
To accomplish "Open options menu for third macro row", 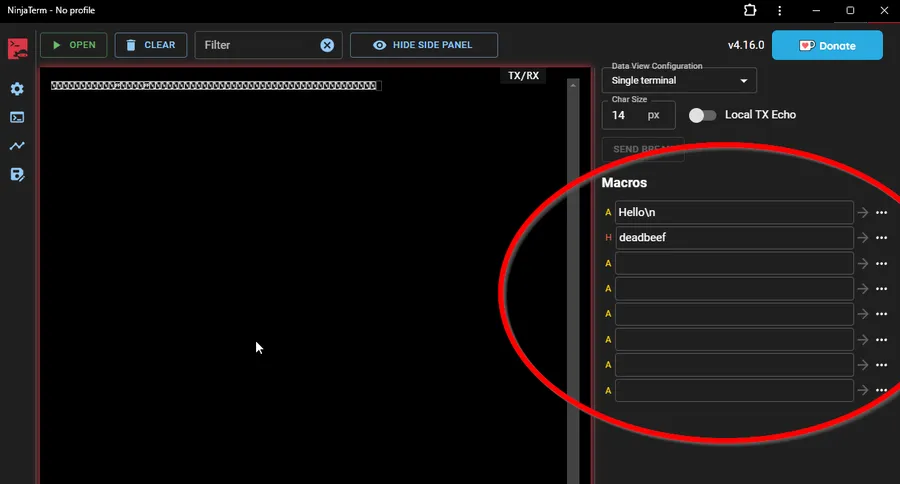I will pyautogui.click(x=881, y=264).
